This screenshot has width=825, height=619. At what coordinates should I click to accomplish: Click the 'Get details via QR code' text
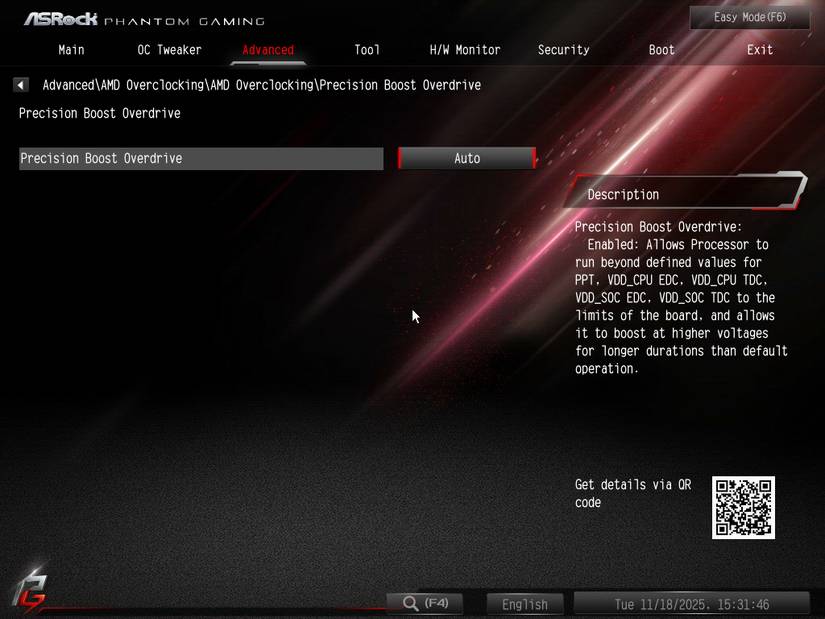tap(633, 493)
